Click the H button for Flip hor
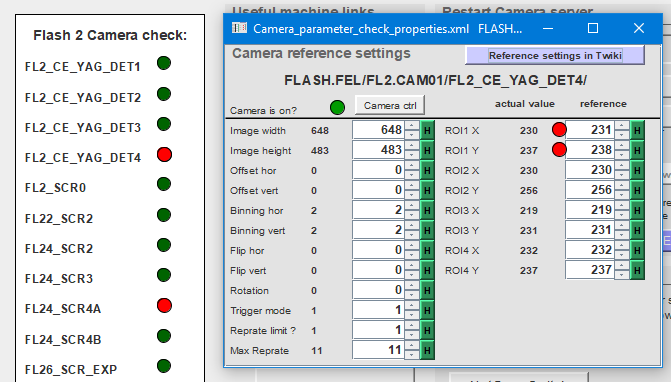 [427, 250]
